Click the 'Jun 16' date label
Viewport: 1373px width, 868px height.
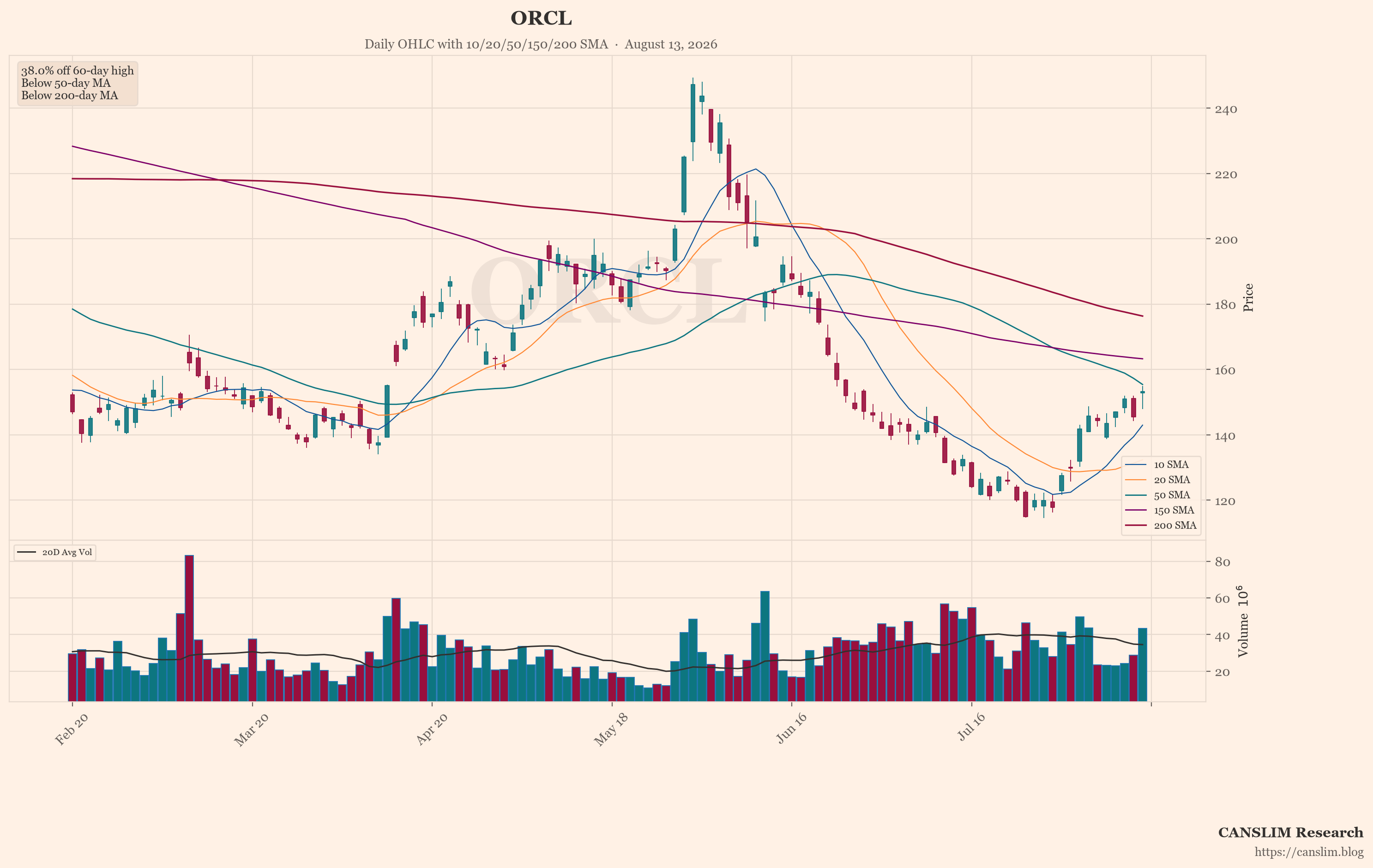click(791, 728)
